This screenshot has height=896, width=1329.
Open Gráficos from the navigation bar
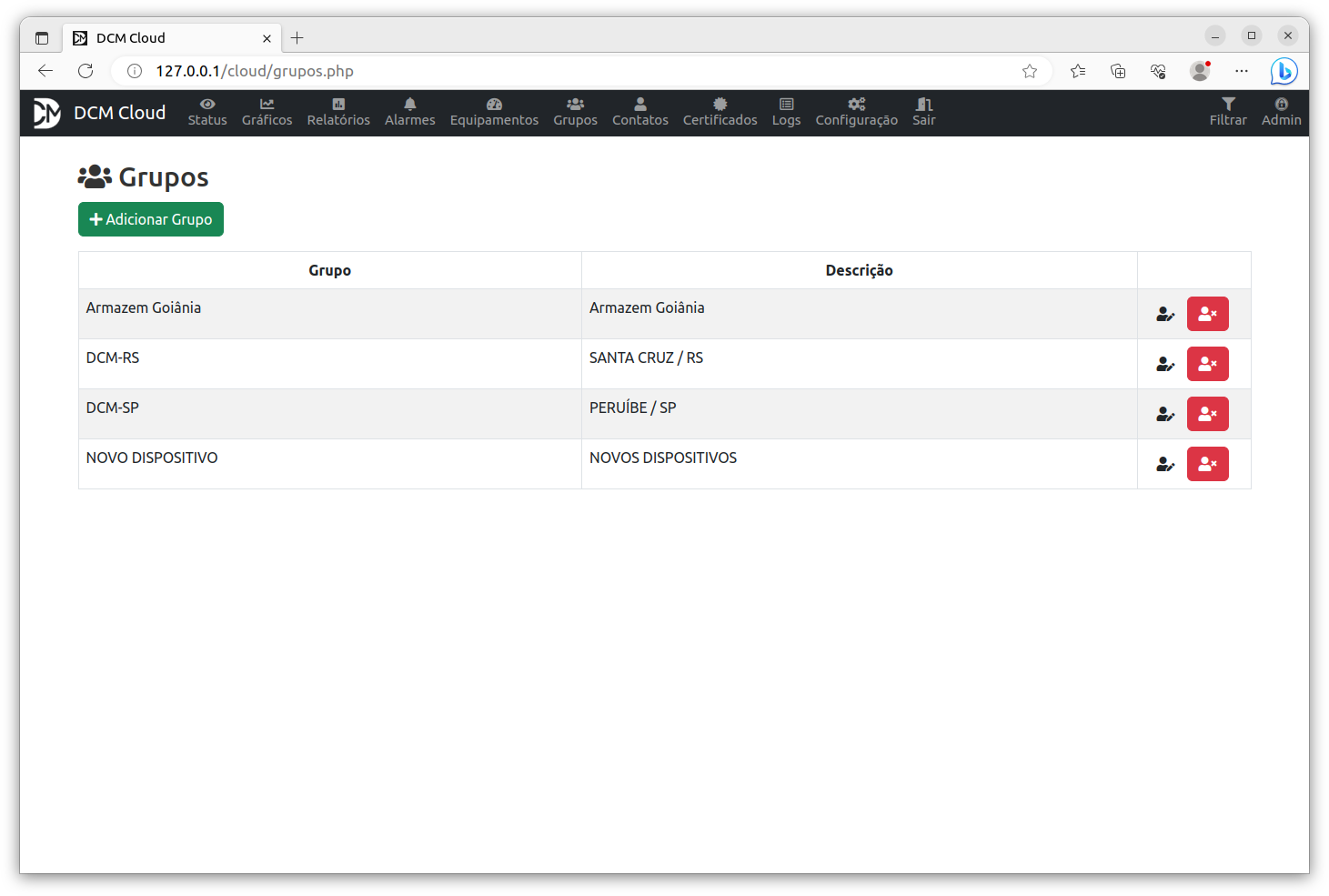click(x=267, y=111)
